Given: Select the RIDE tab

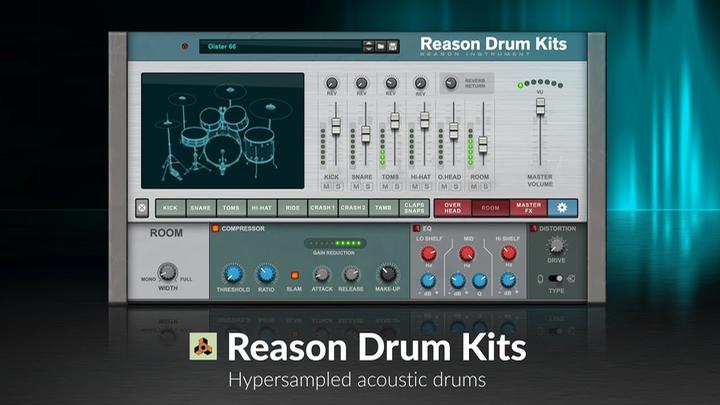Looking at the screenshot, I should [292, 208].
